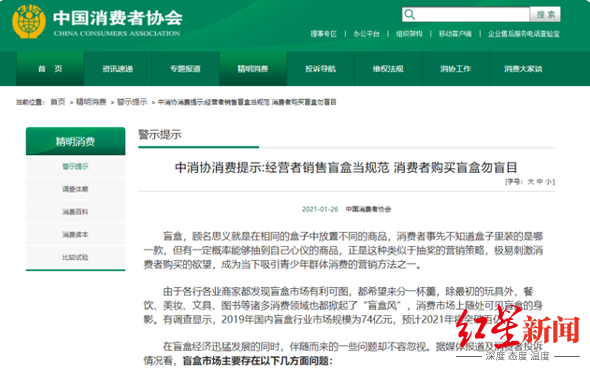This screenshot has width=590, height=372.
Task: Click 警示提示 in the breadcrumb trail
Action: coord(132,102)
